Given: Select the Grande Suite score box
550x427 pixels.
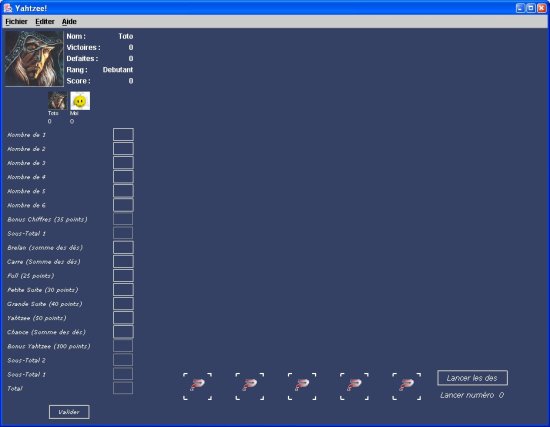Looking at the screenshot, I should 123,304.
